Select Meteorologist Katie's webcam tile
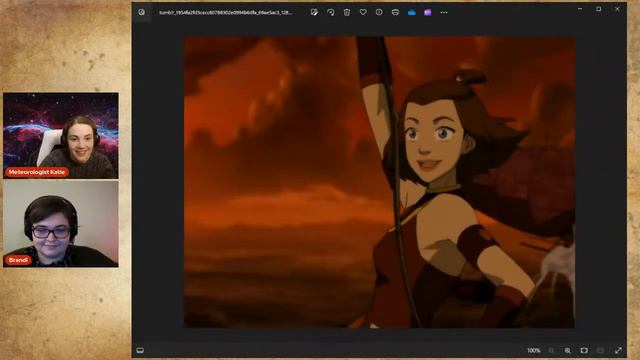 click(x=61, y=136)
